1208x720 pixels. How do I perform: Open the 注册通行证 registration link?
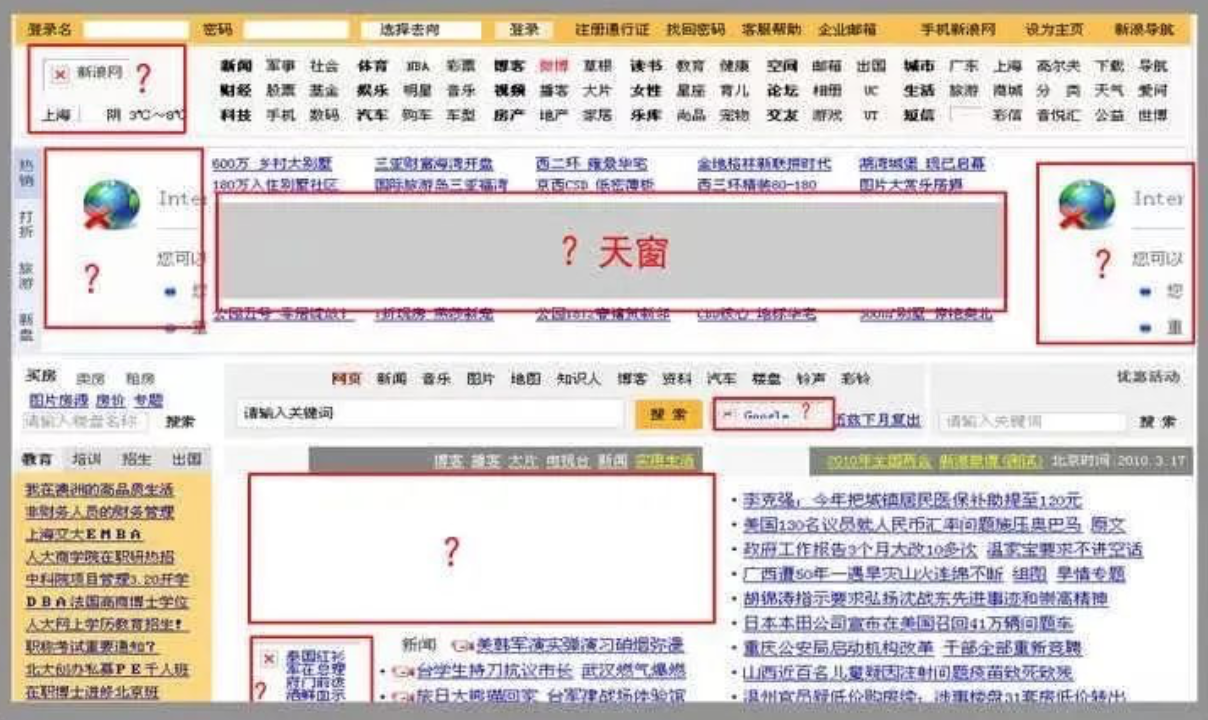[x=612, y=30]
